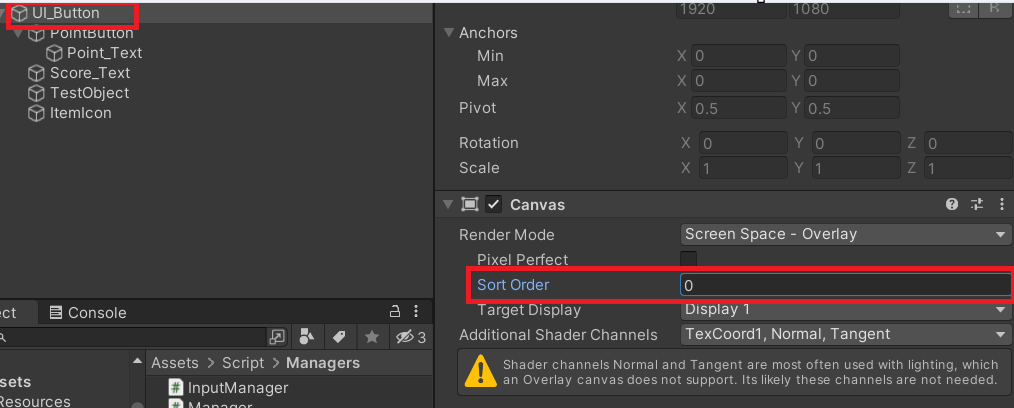Edit the Scale X field
Viewport: 1014px width, 408px height.
742,168
